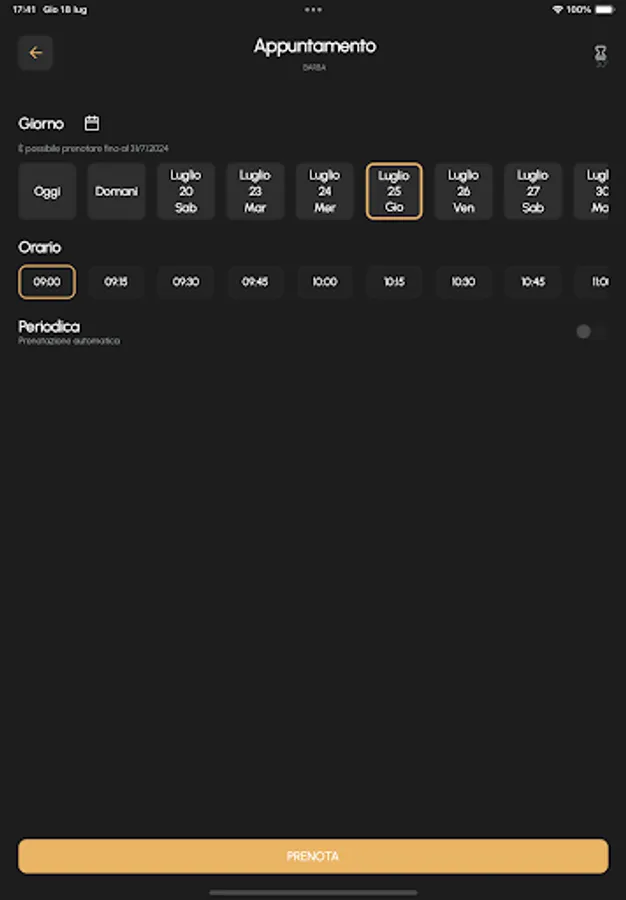Select Oggi as the appointment day

click(47, 191)
